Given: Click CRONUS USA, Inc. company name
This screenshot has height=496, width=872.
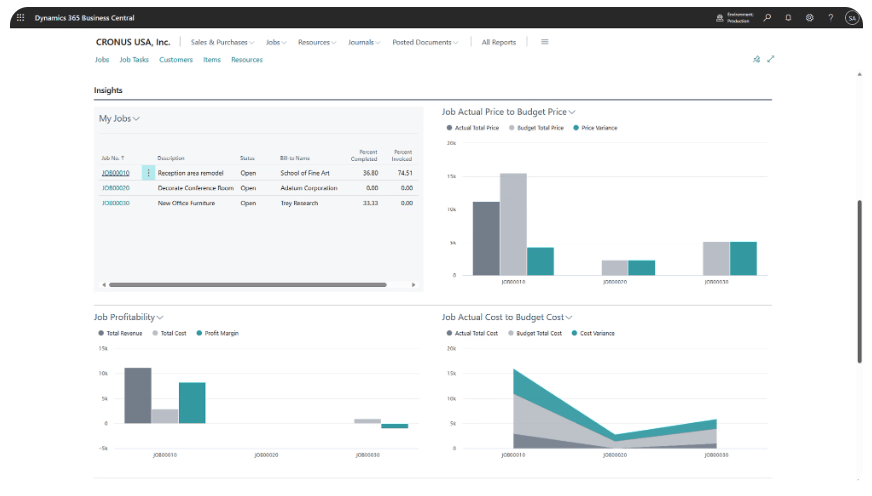Looking at the screenshot, I should click(x=133, y=42).
